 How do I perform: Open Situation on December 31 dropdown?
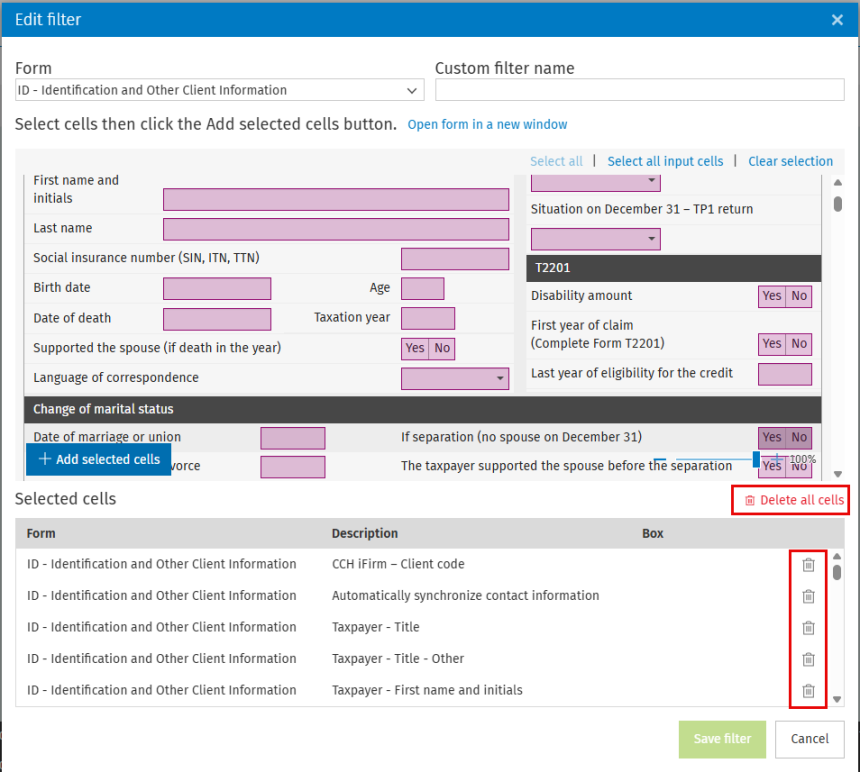[x=595, y=239]
